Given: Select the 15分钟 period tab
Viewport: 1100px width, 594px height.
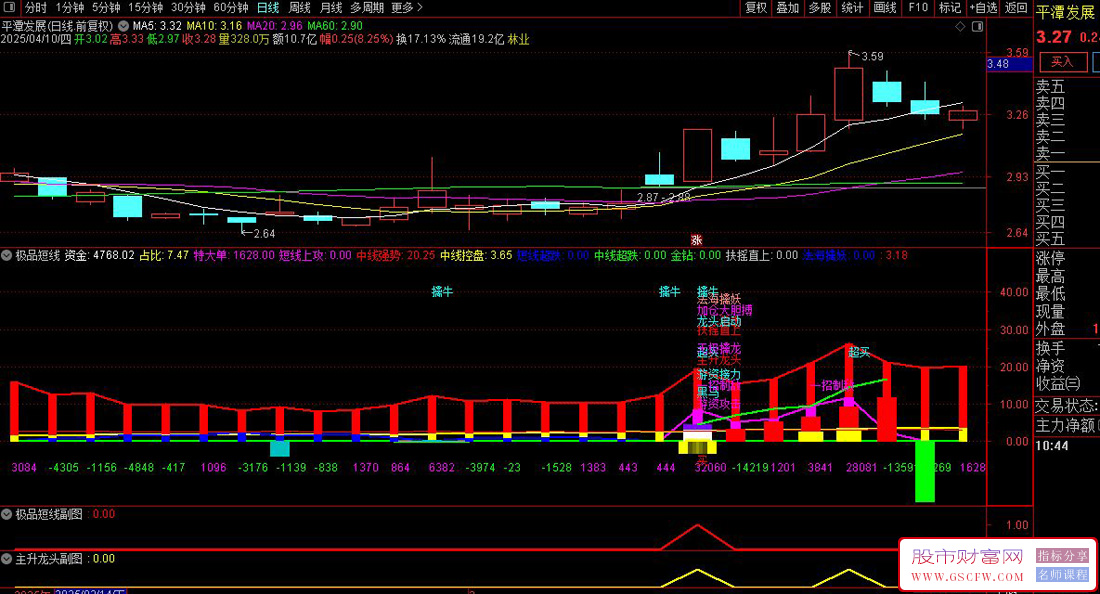Looking at the screenshot, I should 145,8.
